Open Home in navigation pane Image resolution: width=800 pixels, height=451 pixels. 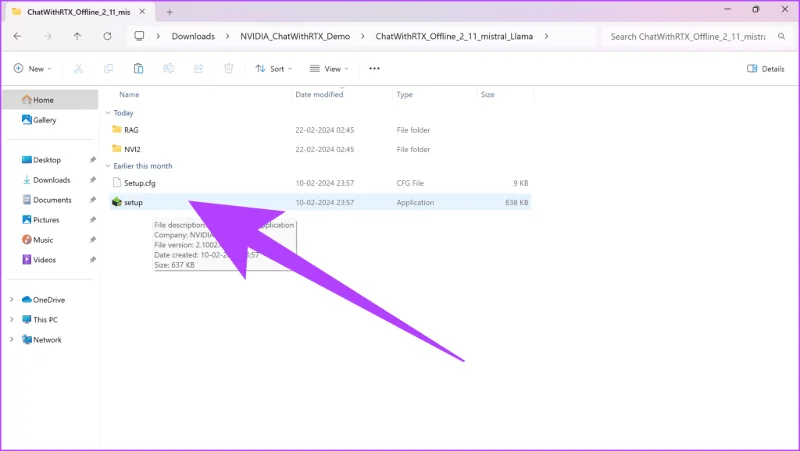[50, 100]
